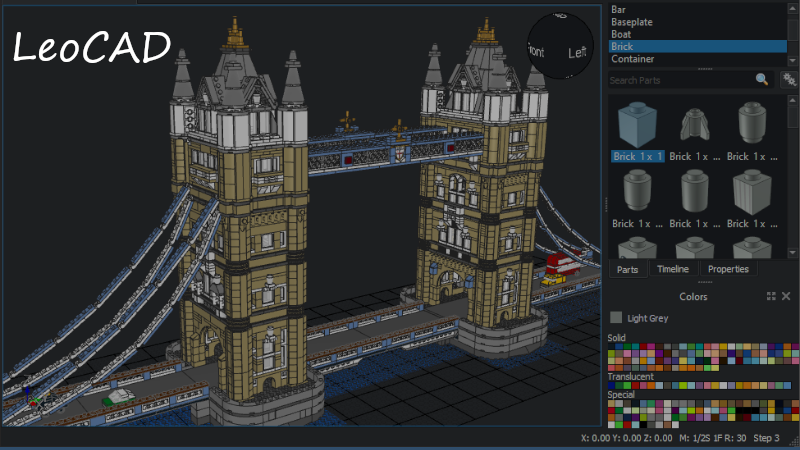Click into the Search Parts field
Screen dimensions: 800x450
point(680,79)
